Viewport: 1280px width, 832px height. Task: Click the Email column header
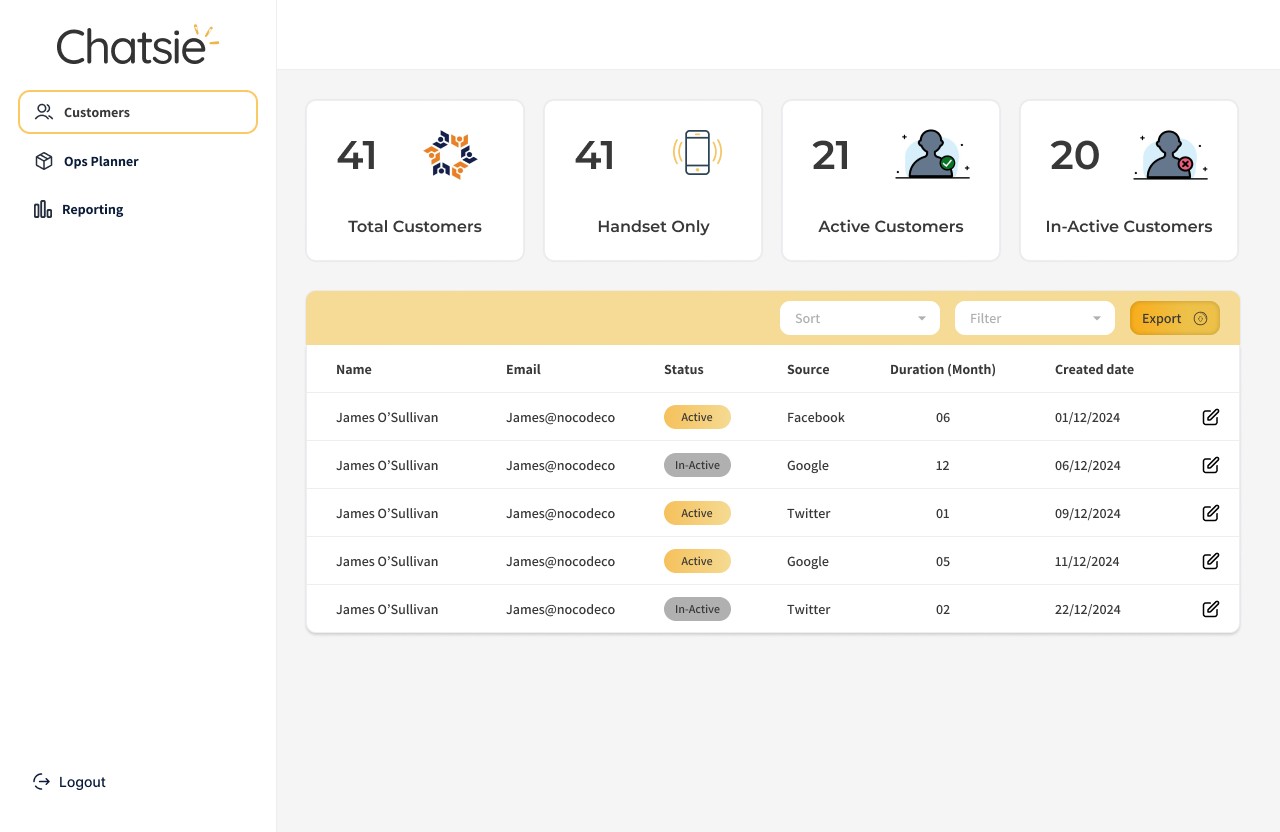(523, 369)
